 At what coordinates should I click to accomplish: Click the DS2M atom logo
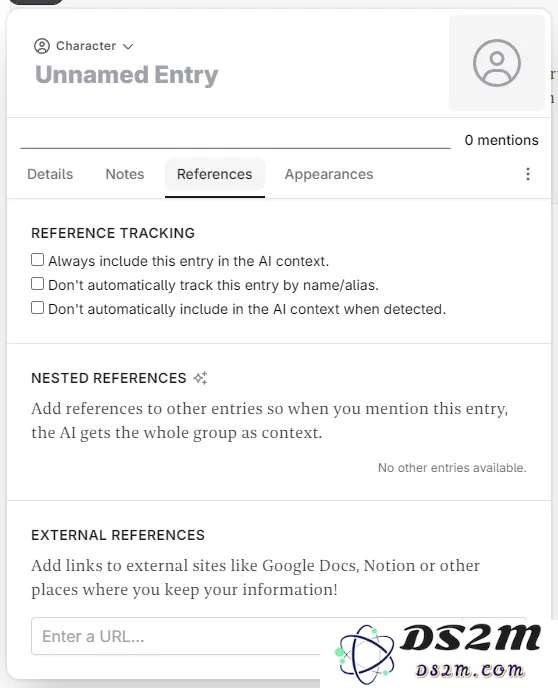(x=364, y=654)
